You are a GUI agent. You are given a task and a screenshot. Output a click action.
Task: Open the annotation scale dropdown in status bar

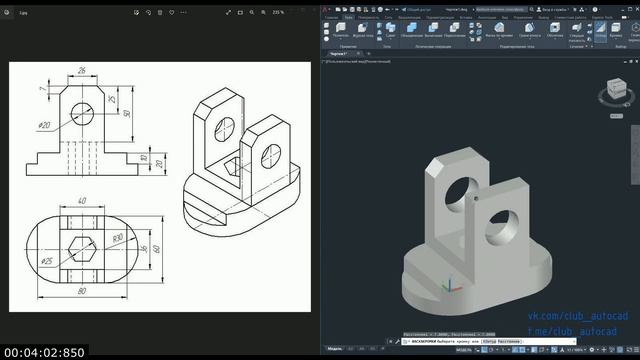(578, 350)
